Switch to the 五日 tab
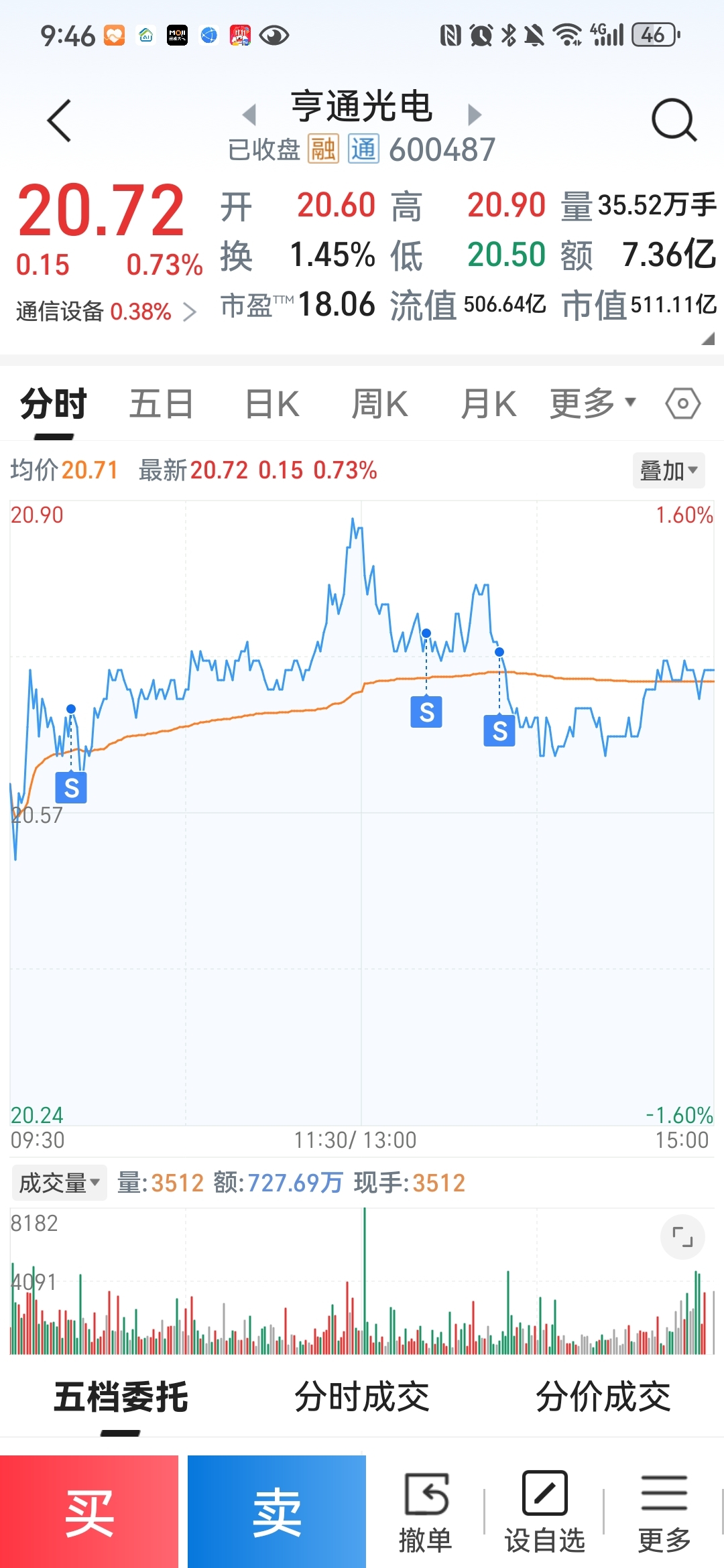 coord(161,404)
